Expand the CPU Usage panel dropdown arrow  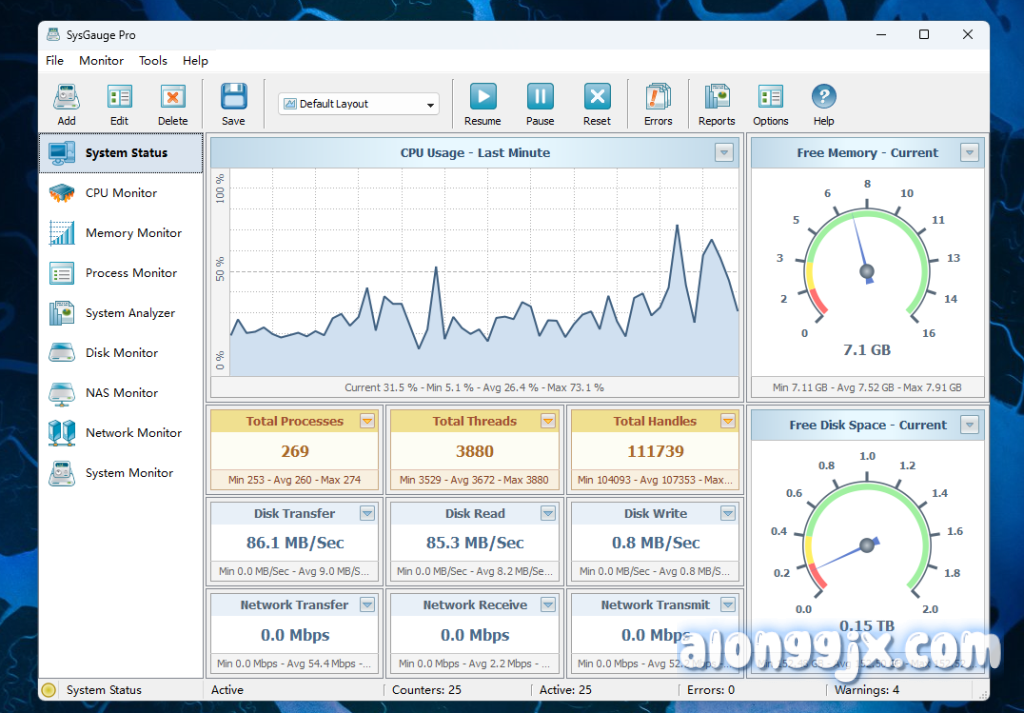tap(724, 153)
